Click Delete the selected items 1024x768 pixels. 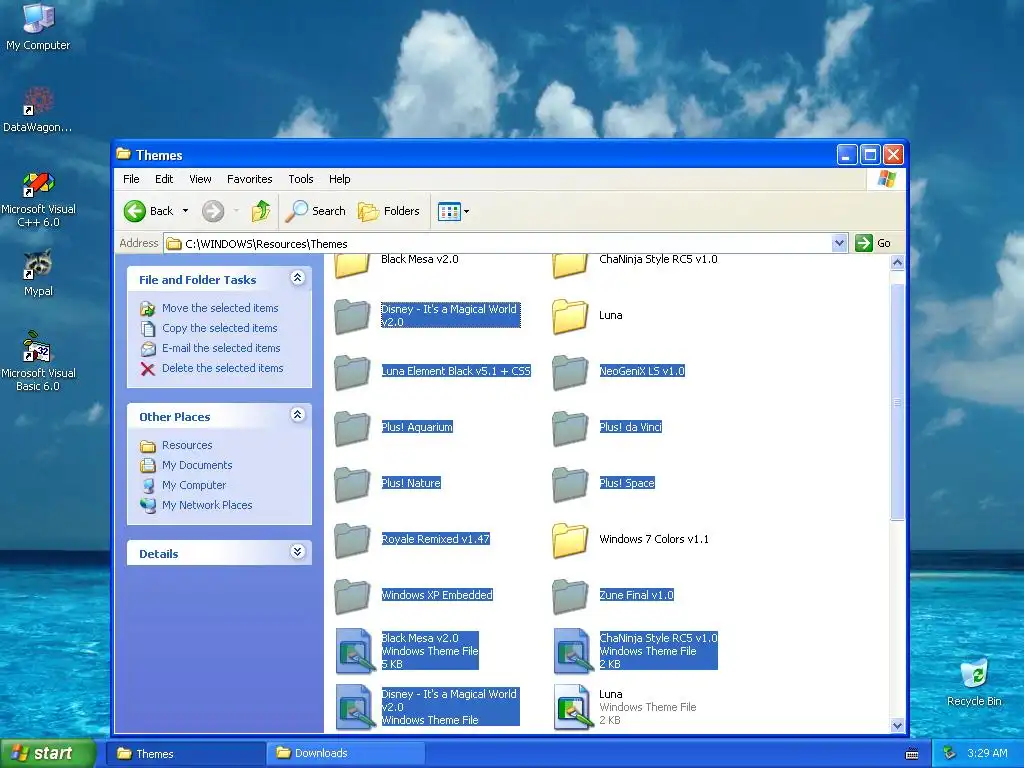coord(222,368)
